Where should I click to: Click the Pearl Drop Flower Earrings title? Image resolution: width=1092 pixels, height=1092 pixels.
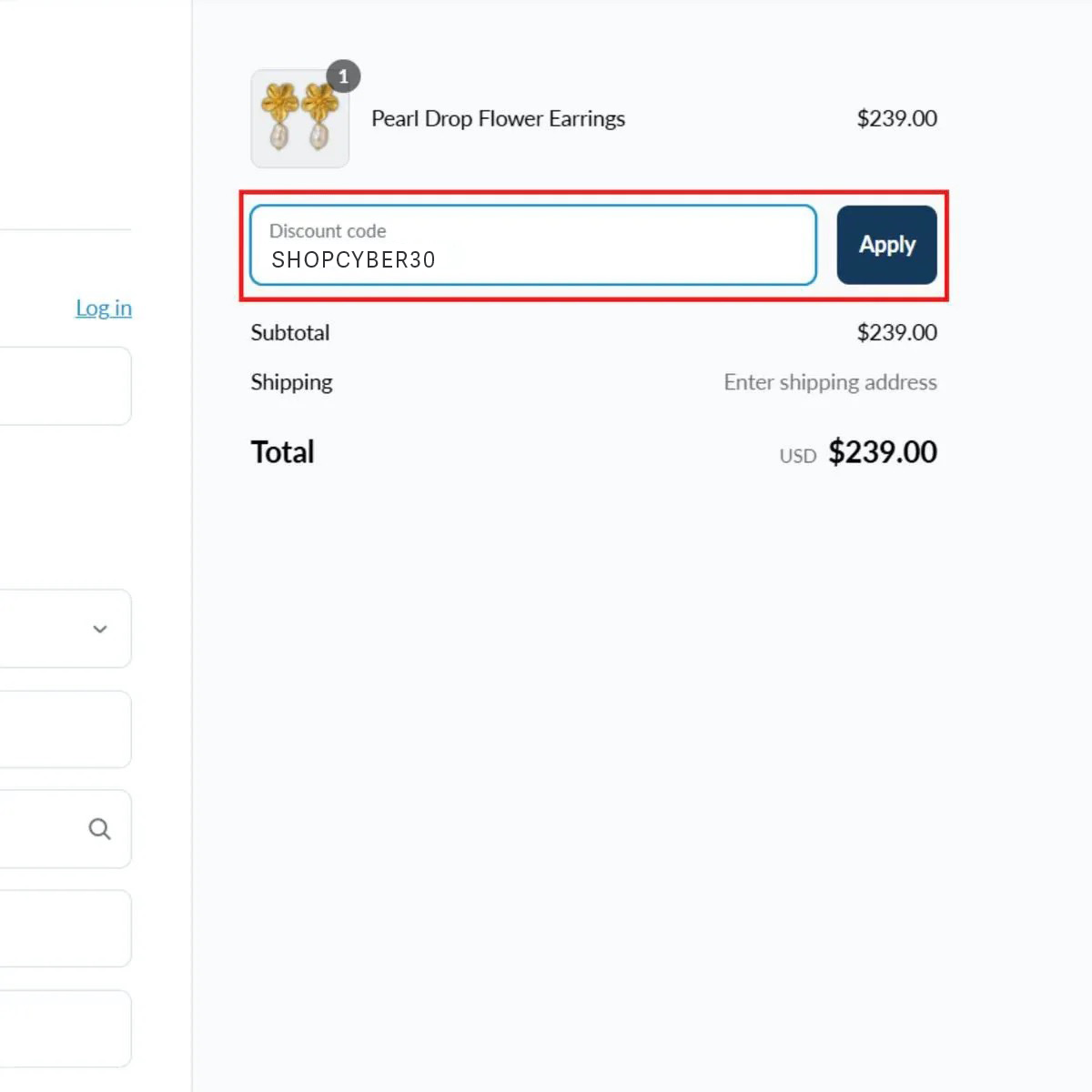click(x=498, y=119)
